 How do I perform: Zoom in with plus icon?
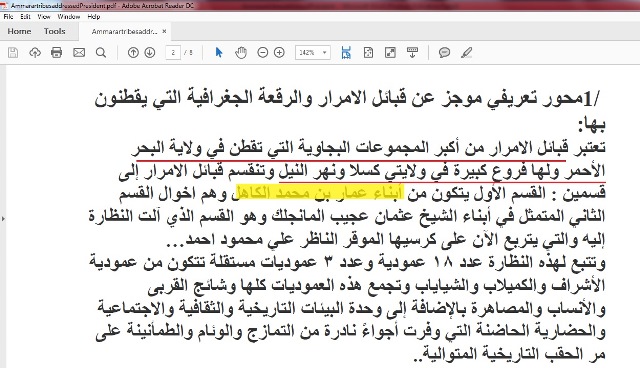point(279,53)
